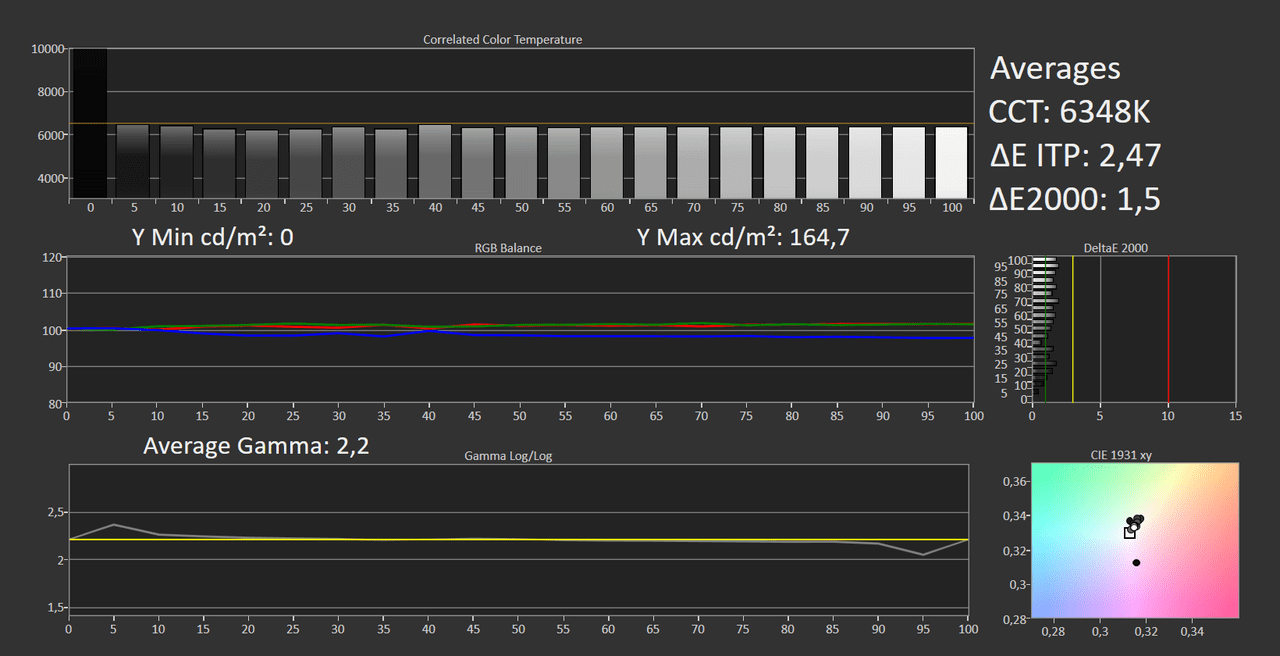
Task: Click the ΔE ITP: 2,47 reading
Action: coord(1075,156)
